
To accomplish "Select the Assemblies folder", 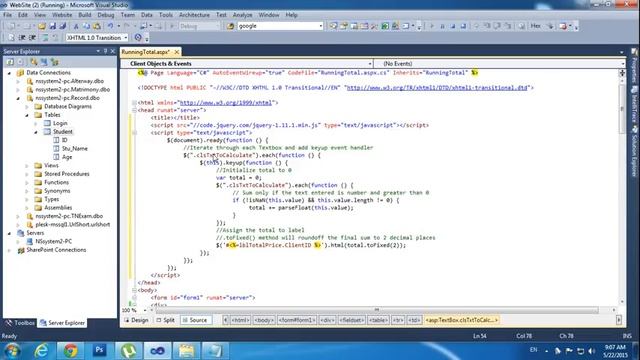I will [58, 208].
